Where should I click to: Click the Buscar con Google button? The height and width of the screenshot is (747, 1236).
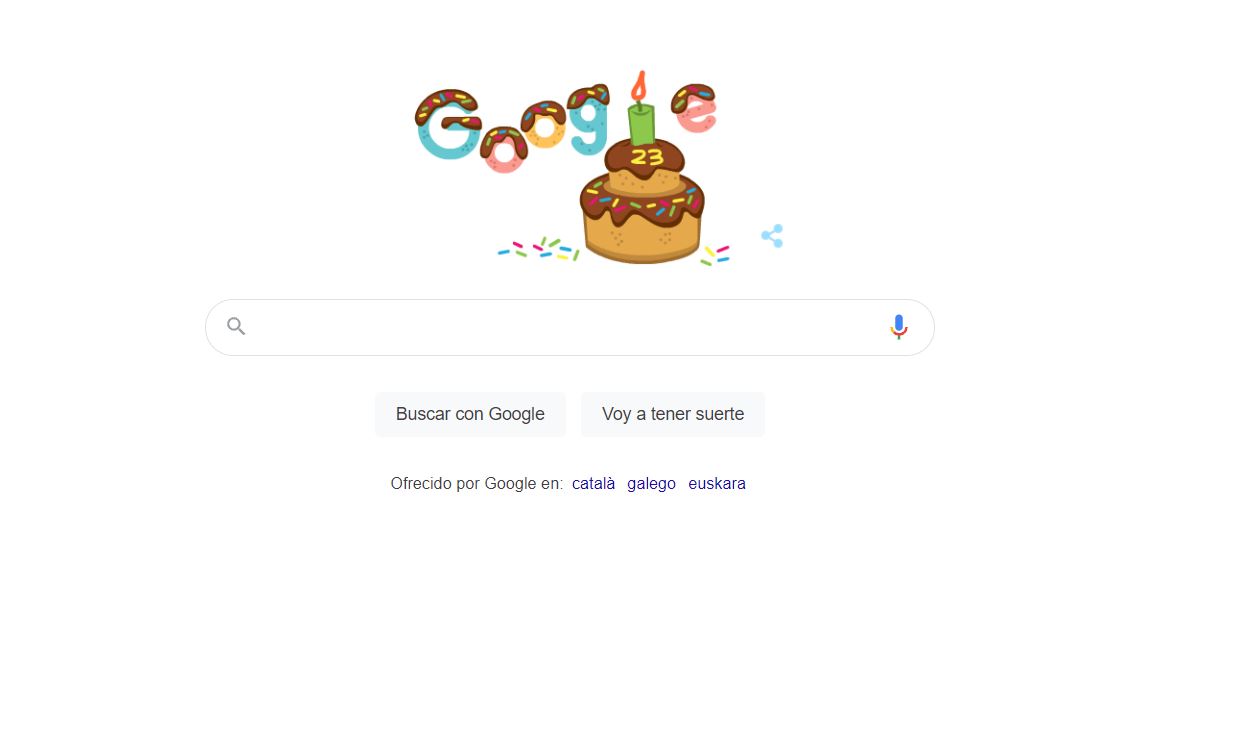(470, 414)
